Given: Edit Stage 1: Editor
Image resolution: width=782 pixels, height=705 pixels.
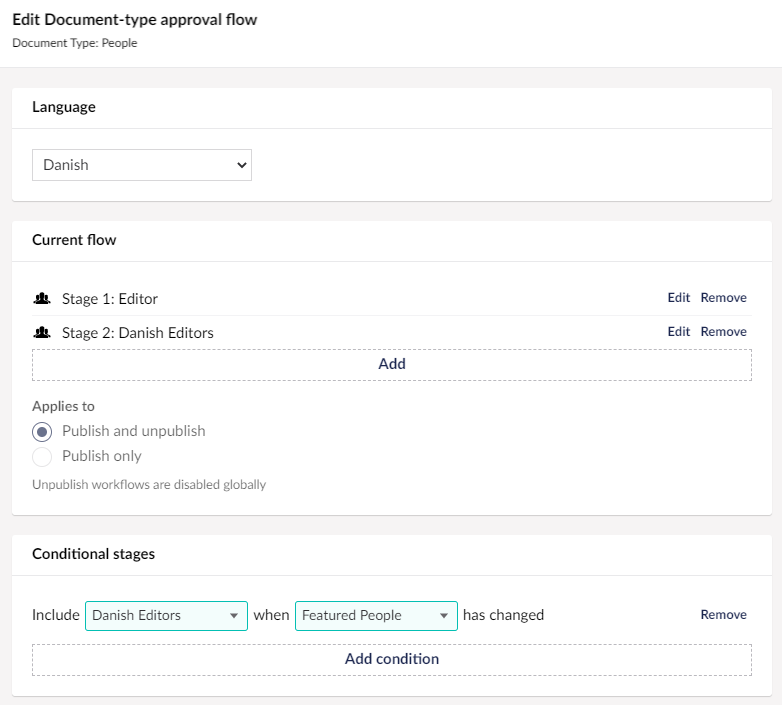Looking at the screenshot, I should [678, 298].
